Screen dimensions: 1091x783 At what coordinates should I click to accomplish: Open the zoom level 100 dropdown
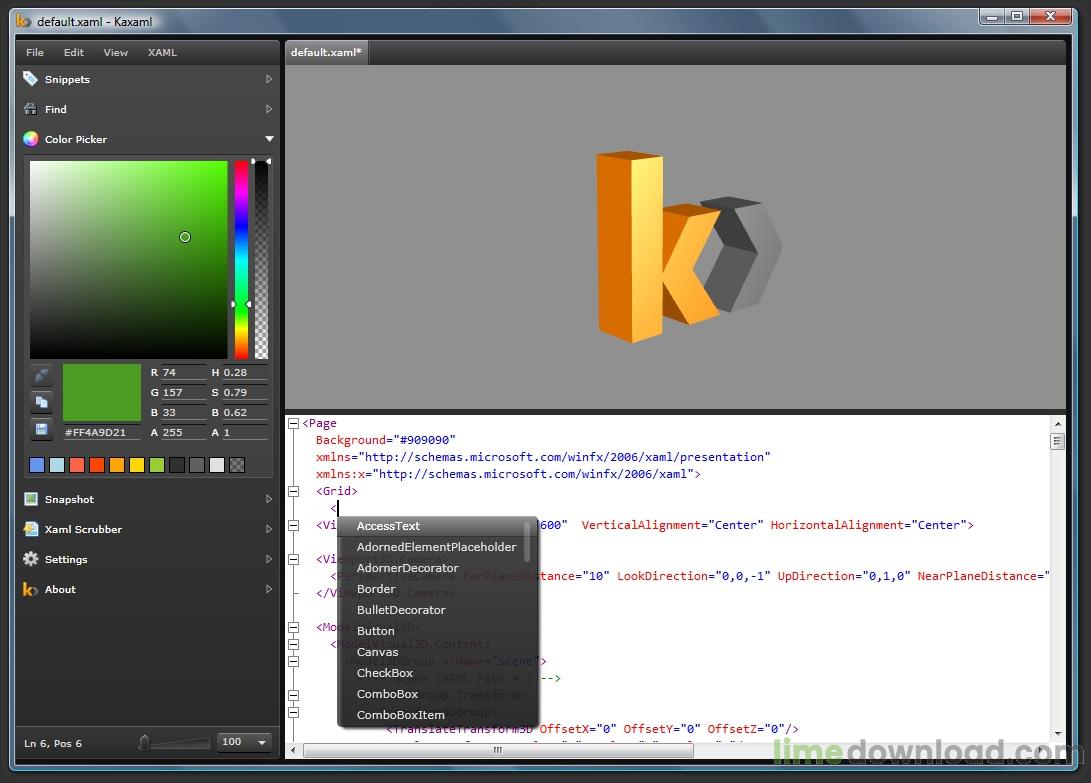(262, 742)
